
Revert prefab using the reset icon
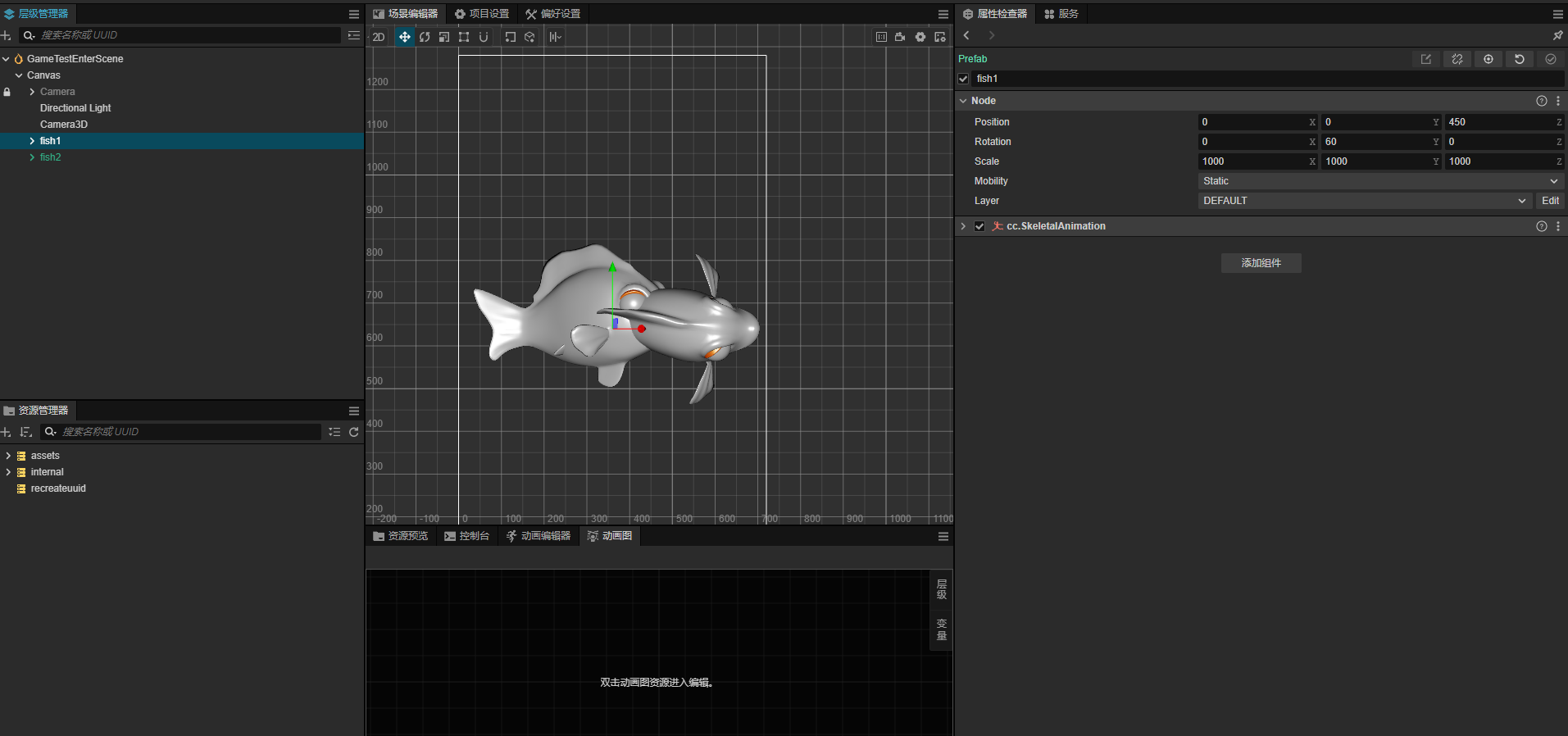(1519, 59)
